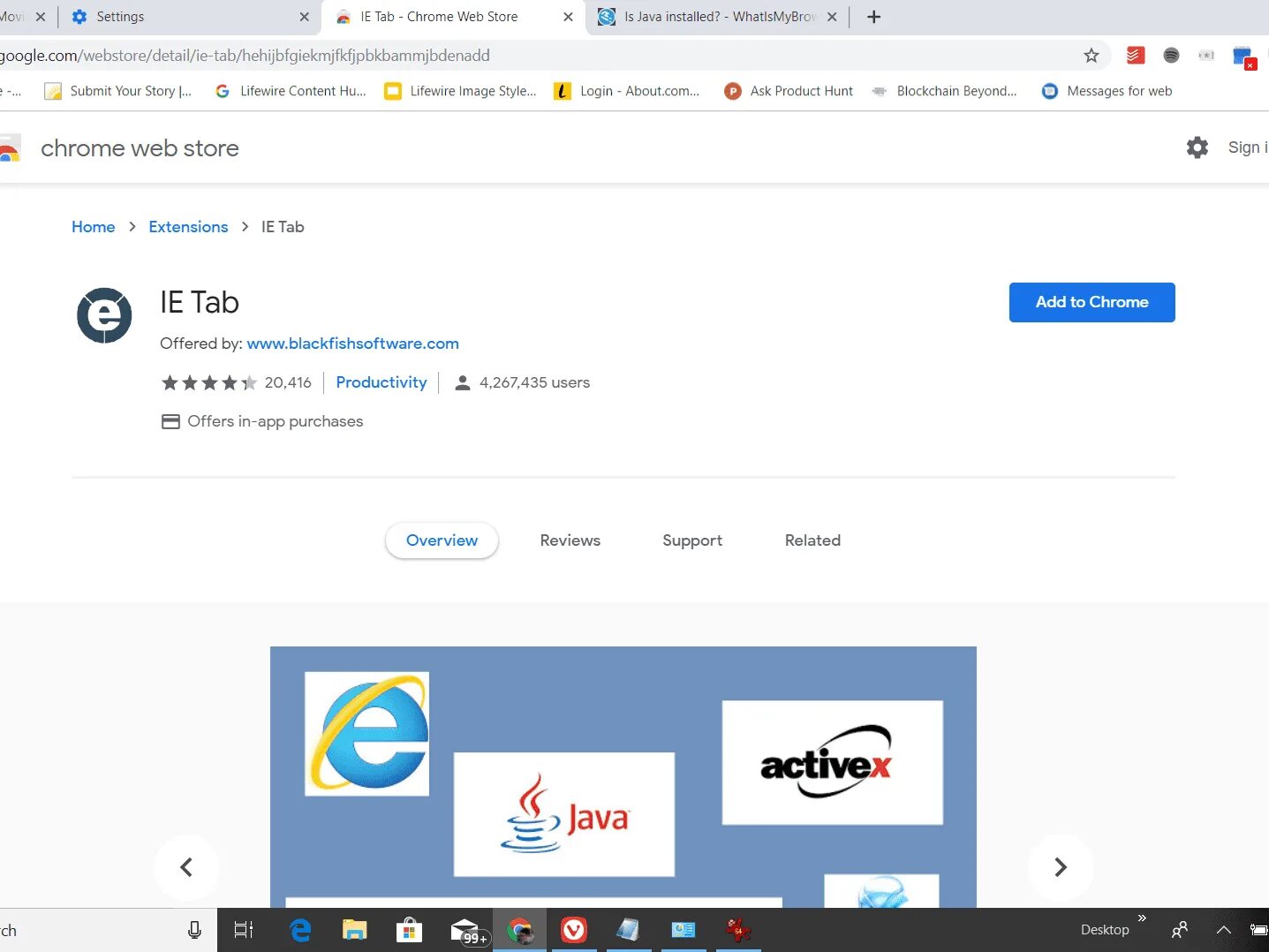Open File Explorer from taskbar
This screenshot has height=952, width=1269.
point(354,930)
